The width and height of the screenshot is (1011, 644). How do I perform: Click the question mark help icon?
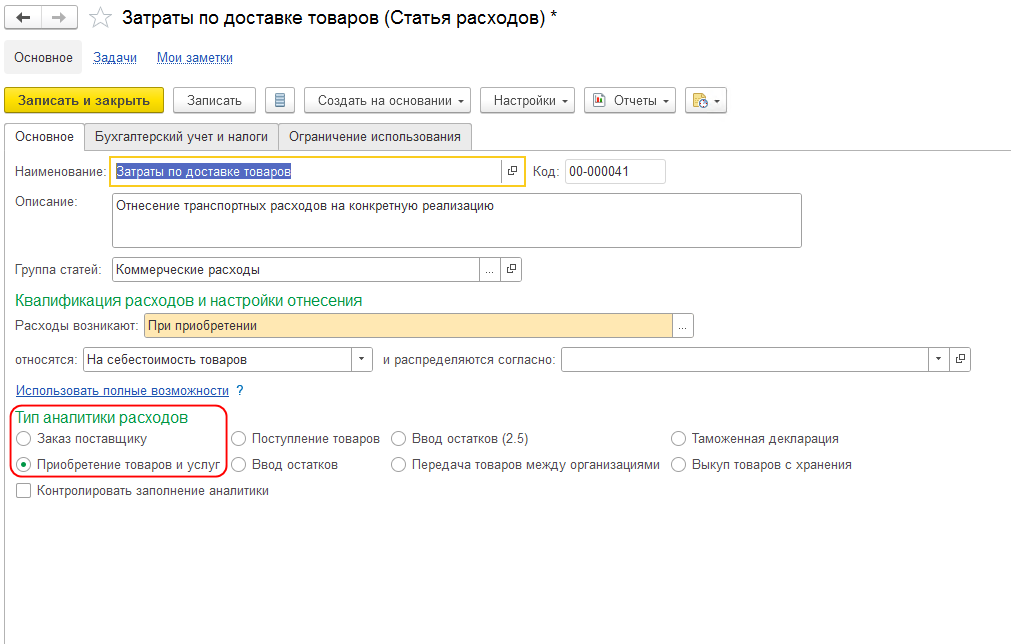click(240, 391)
